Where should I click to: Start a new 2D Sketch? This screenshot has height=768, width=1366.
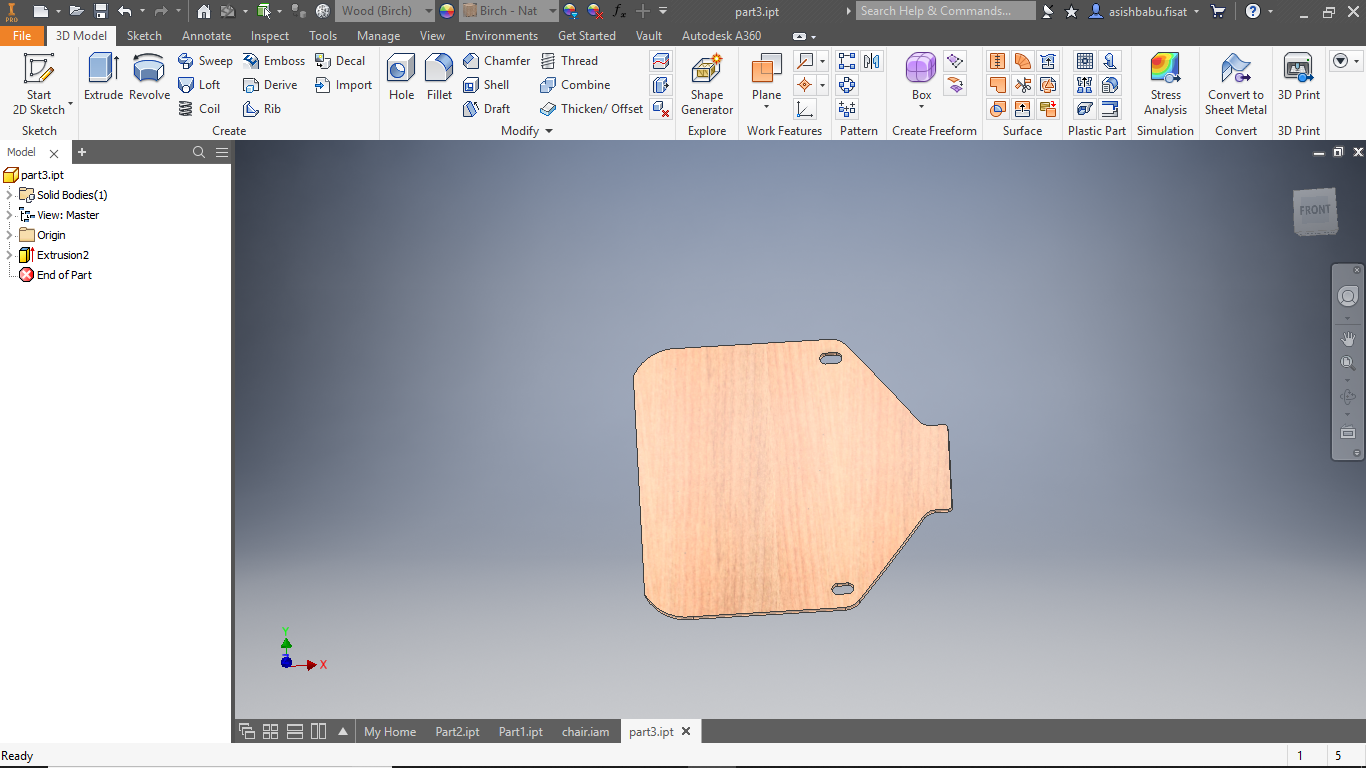click(x=39, y=84)
